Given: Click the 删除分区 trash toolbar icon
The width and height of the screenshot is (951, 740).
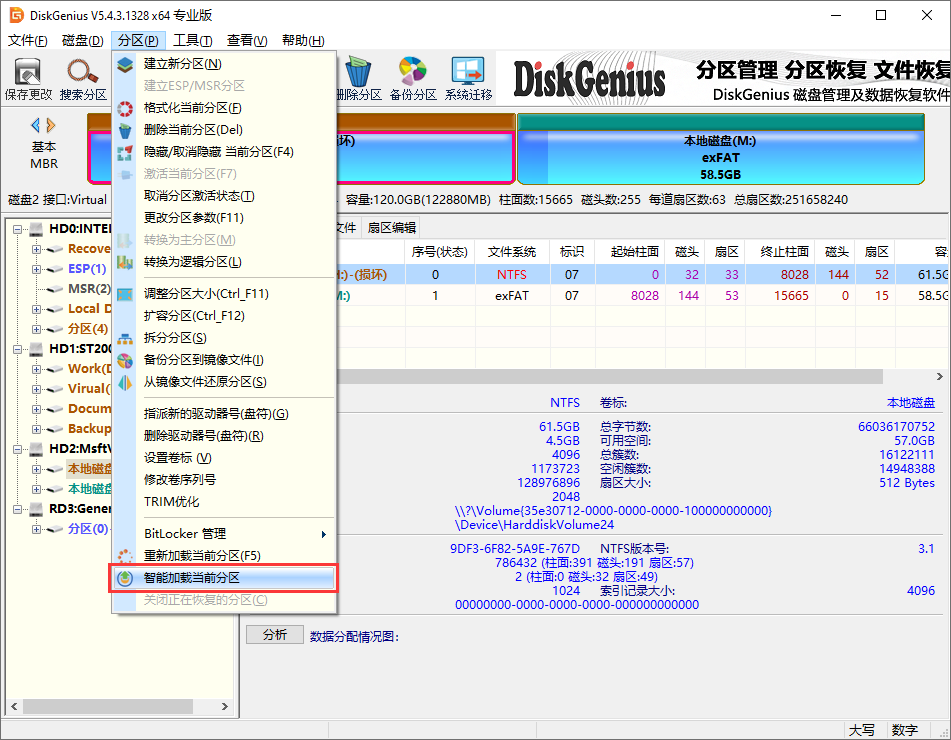Looking at the screenshot, I should (358, 72).
